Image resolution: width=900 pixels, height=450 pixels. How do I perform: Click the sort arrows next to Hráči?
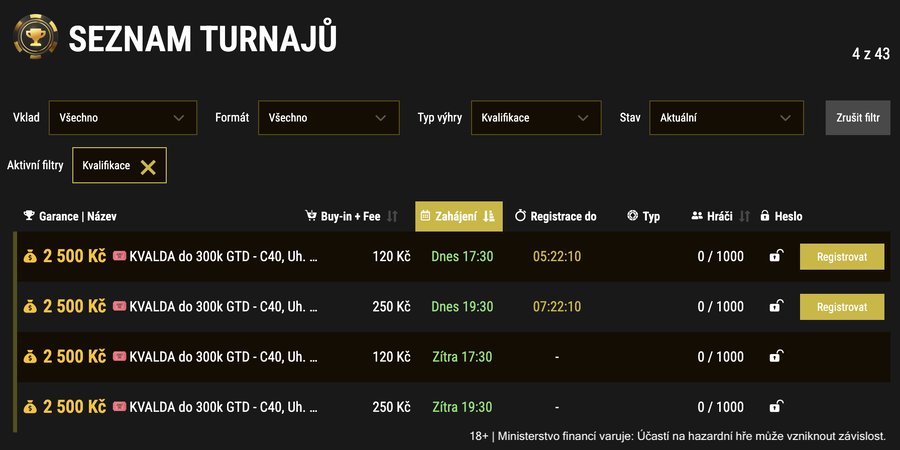pos(744,216)
